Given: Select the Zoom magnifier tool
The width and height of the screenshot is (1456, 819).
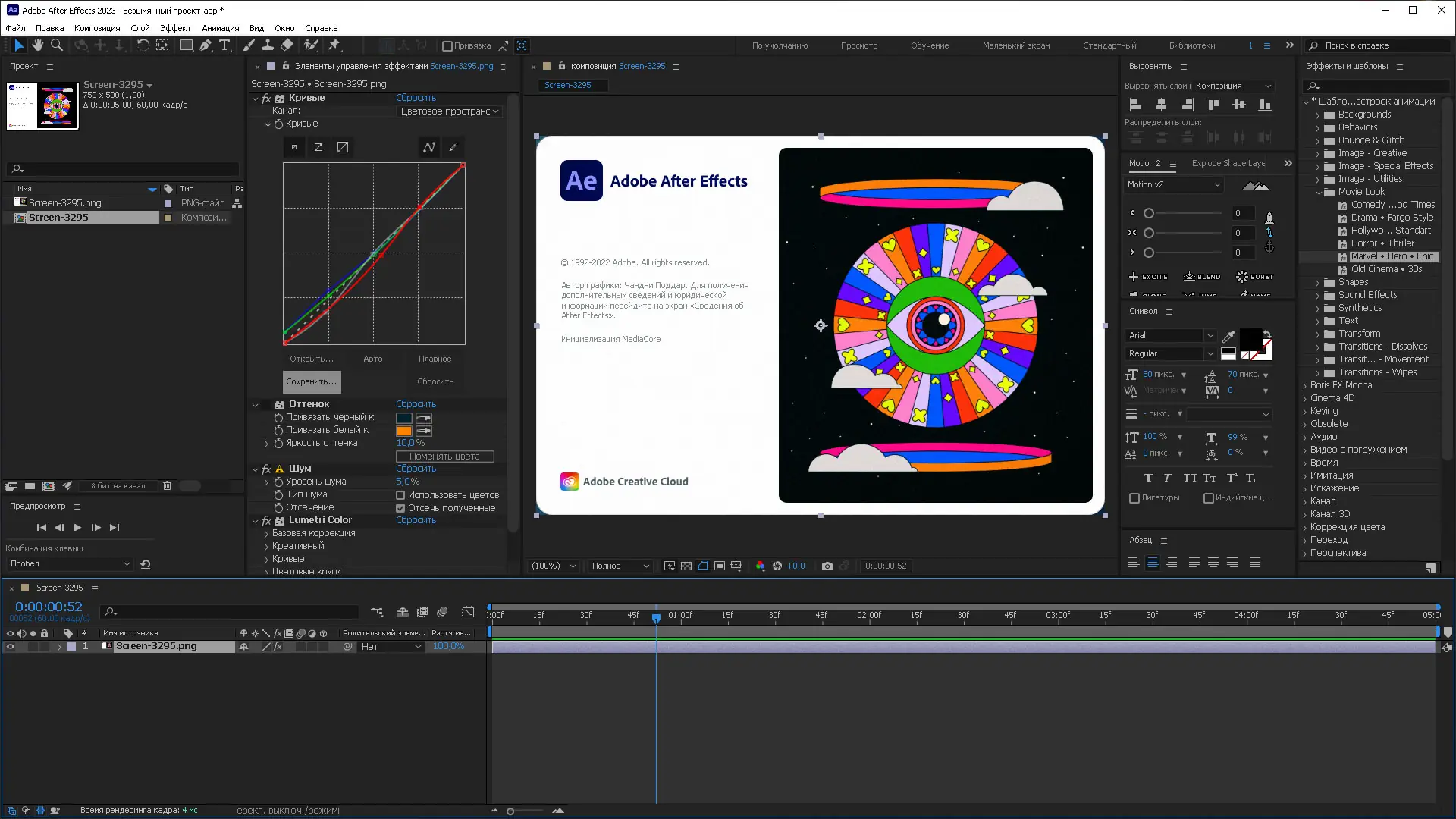Looking at the screenshot, I should tap(57, 45).
